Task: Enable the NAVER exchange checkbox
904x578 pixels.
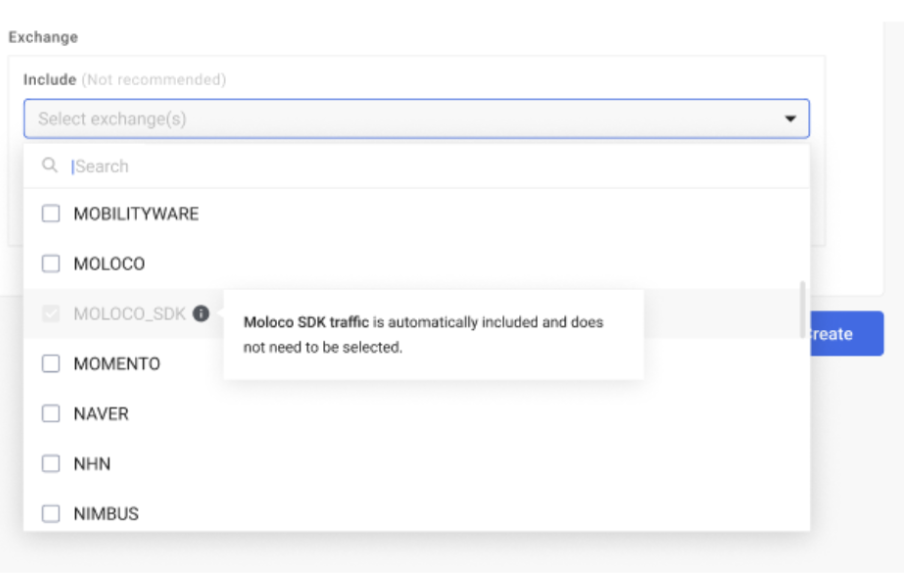Action: tap(51, 414)
